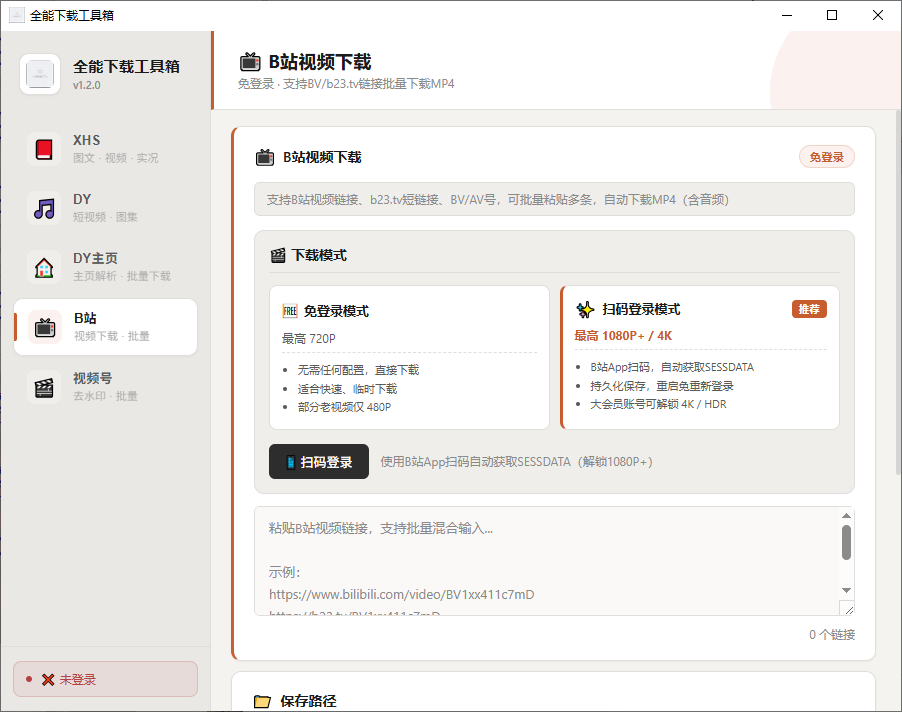Image resolution: width=902 pixels, height=712 pixels.
Task: Click 无需任何配置，直接下载 bullet
Action: (358, 370)
